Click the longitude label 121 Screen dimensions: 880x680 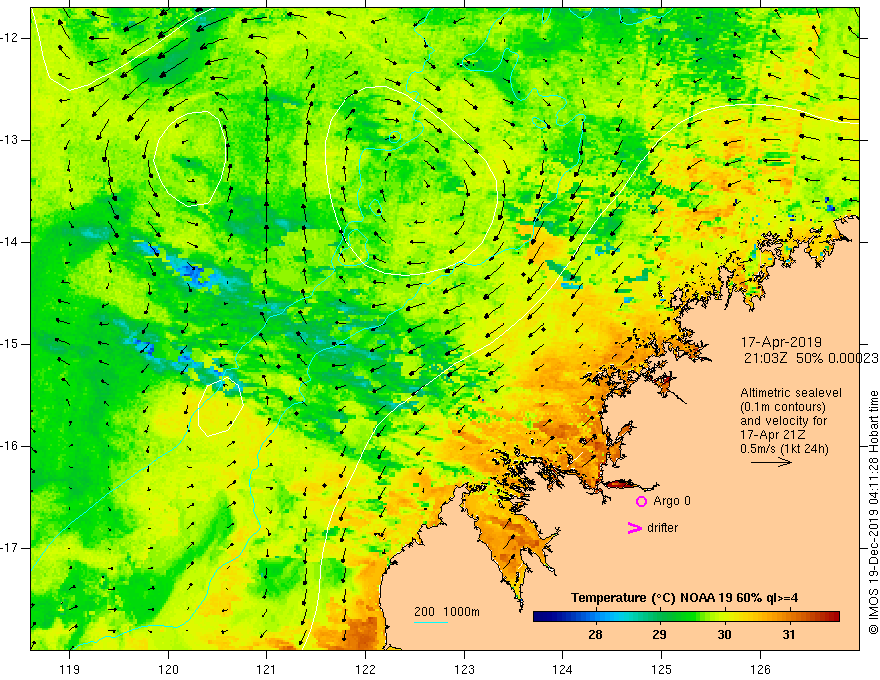[267, 669]
